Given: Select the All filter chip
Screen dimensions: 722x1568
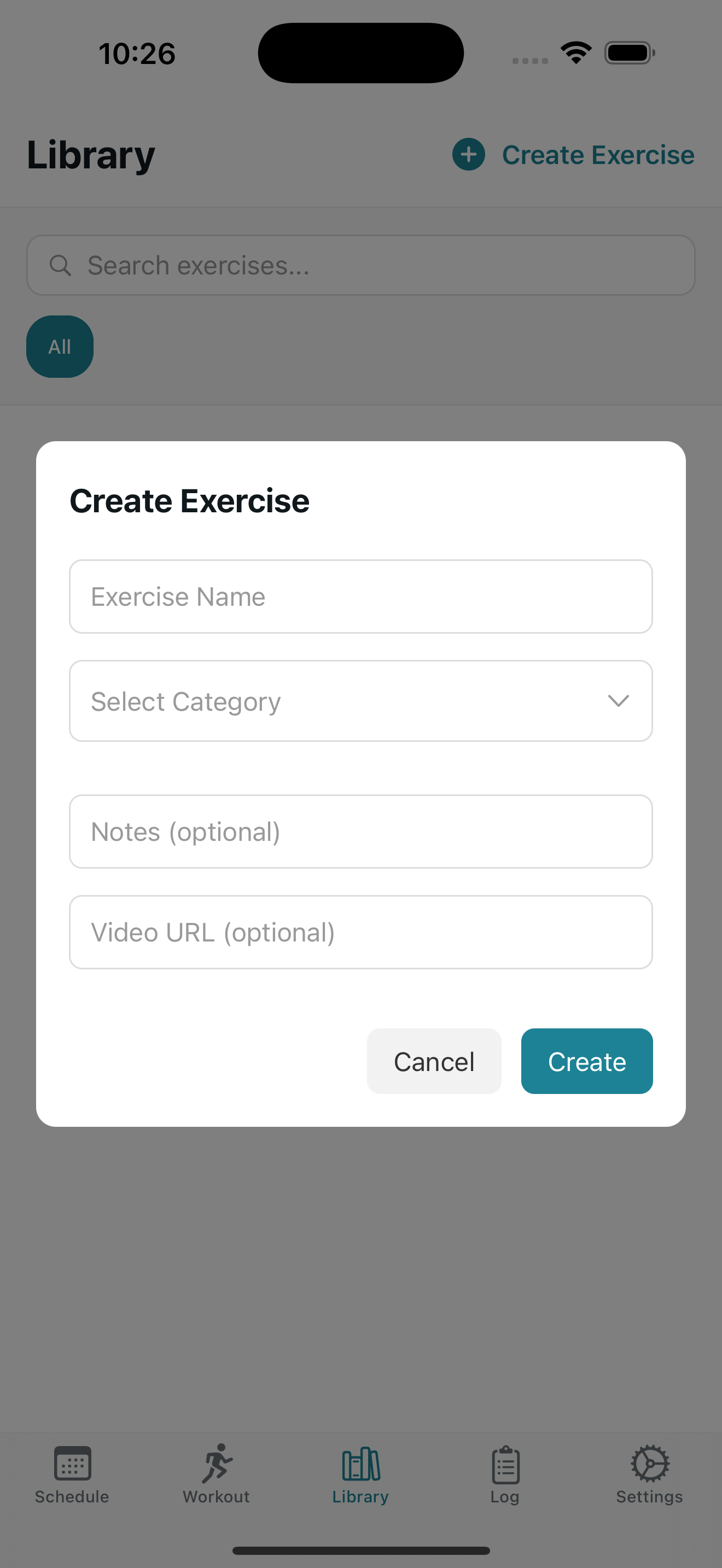Looking at the screenshot, I should click(x=60, y=346).
